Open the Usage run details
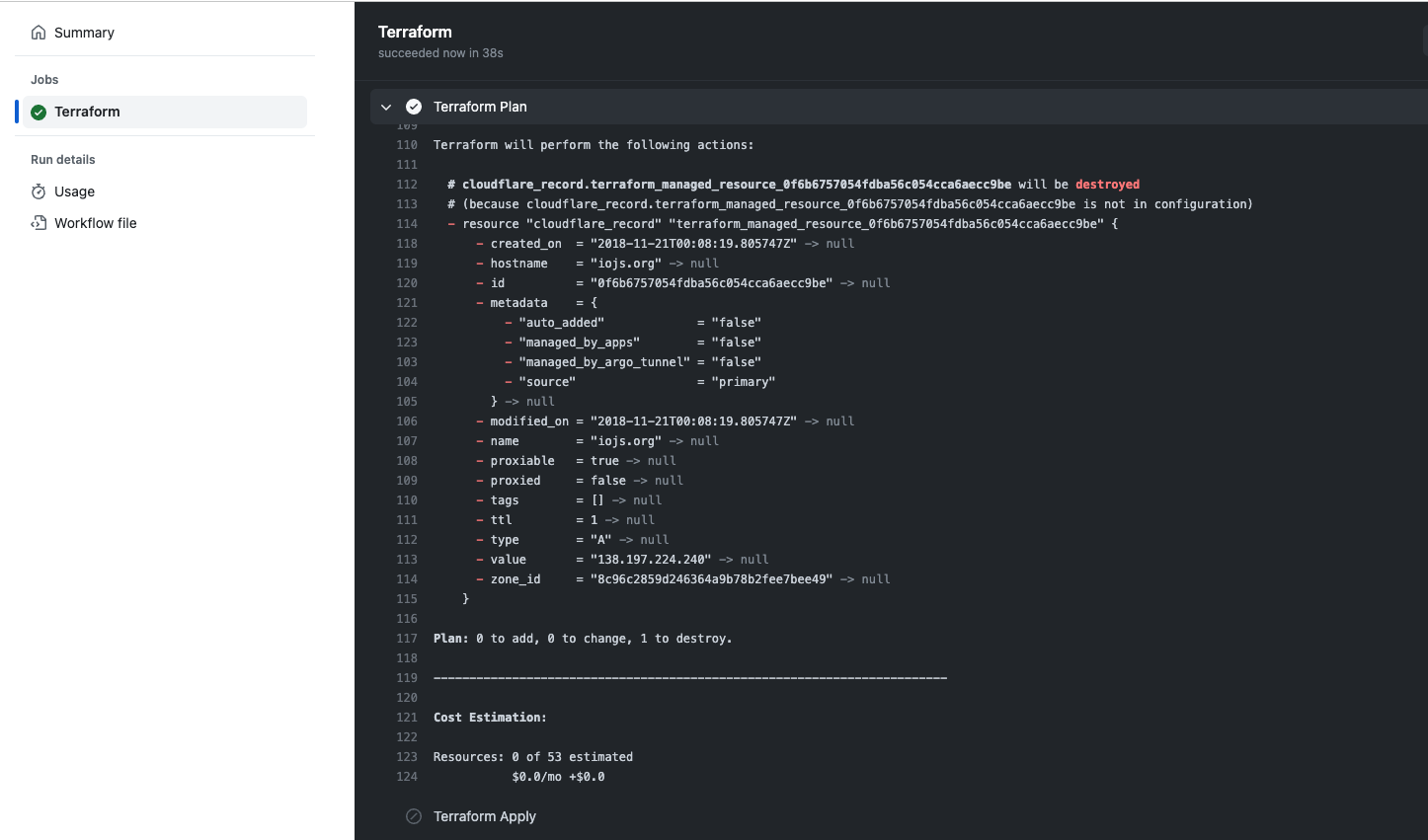This screenshot has width=1428, height=840. coord(74,191)
